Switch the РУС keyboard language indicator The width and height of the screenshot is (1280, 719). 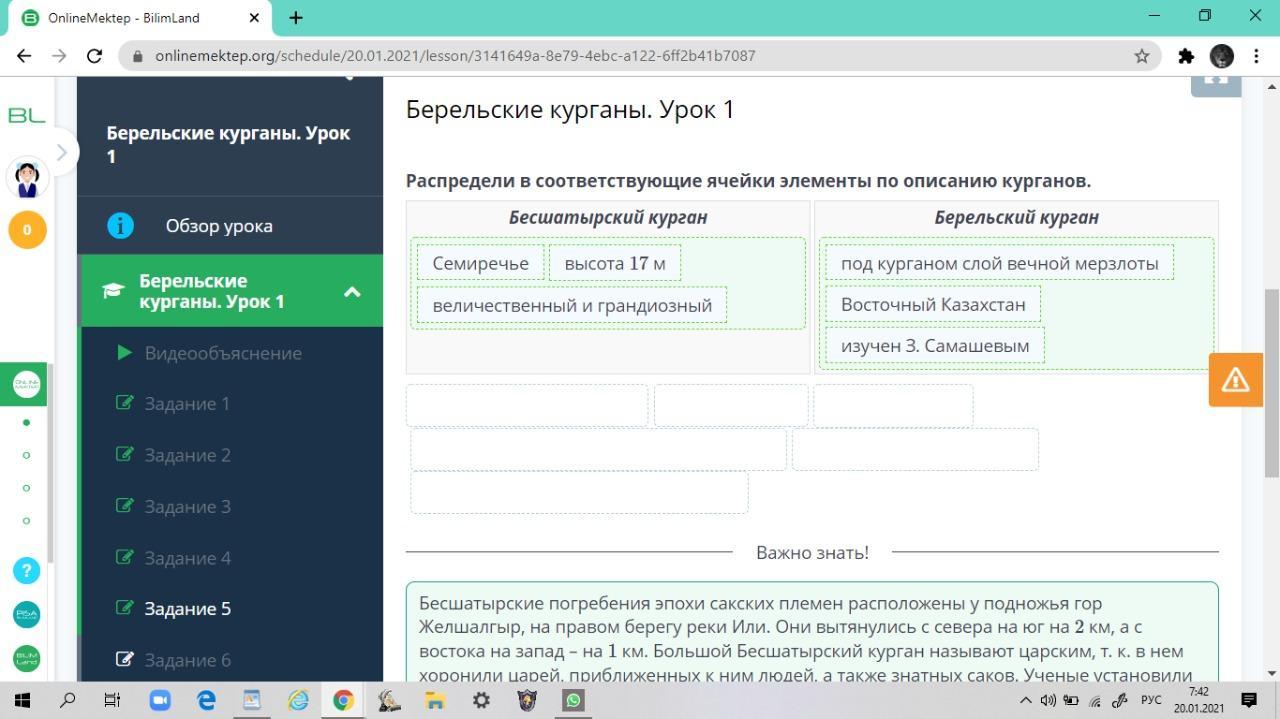[x=1151, y=700]
